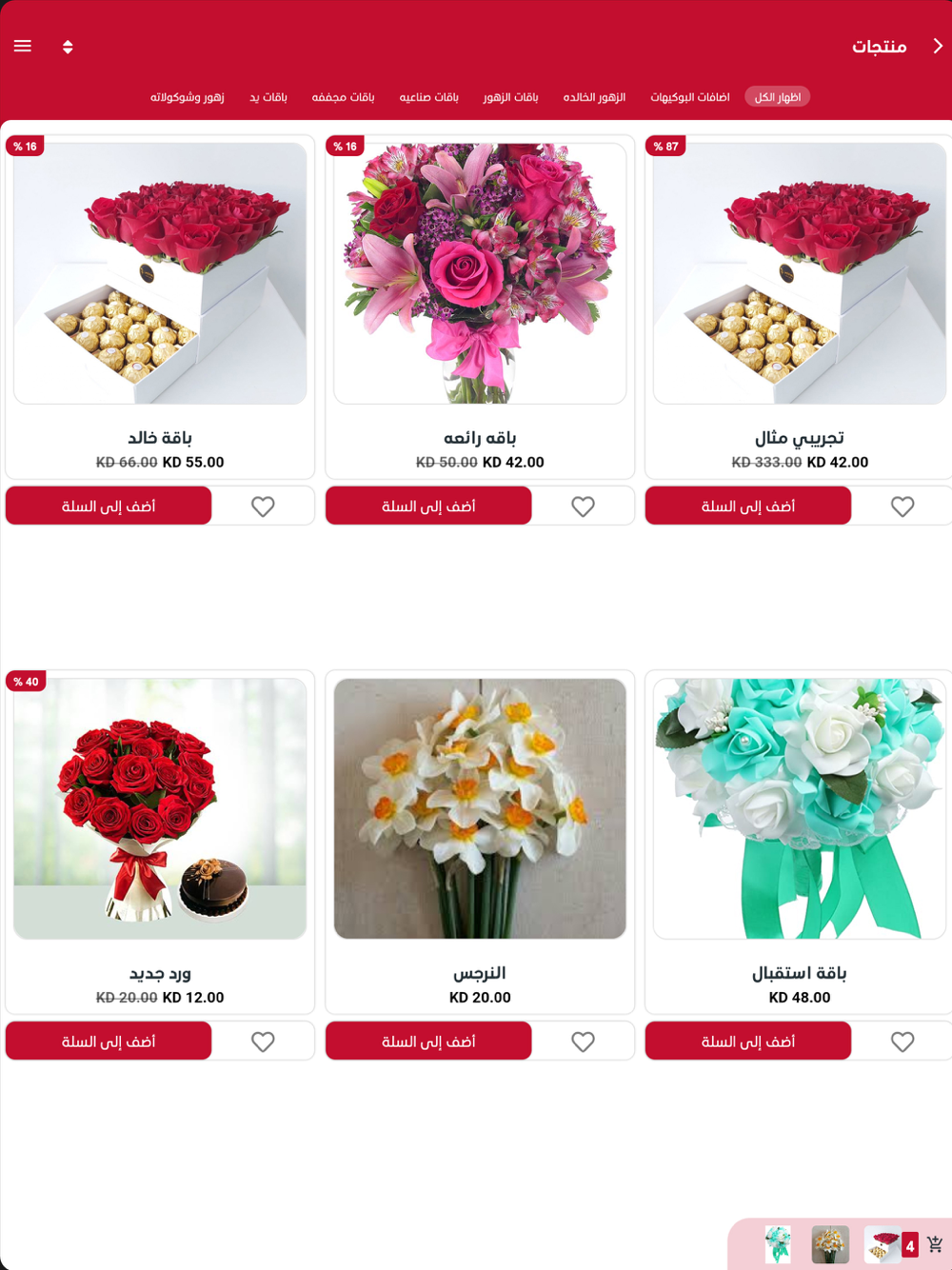The width and height of the screenshot is (952, 1270).
Task: Favorite باقة خالد with heart icon
Action: point(263,506)
